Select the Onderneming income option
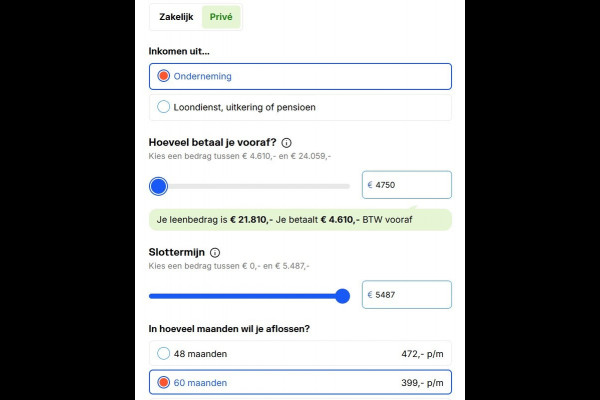This screenshot has height=400, width=600. tap(300, 76)
